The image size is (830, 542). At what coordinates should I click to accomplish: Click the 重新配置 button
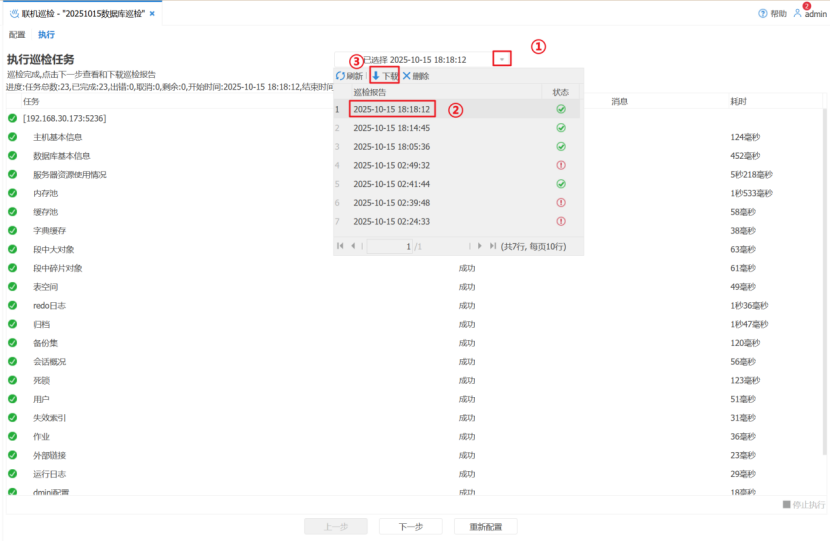(485, 527)
